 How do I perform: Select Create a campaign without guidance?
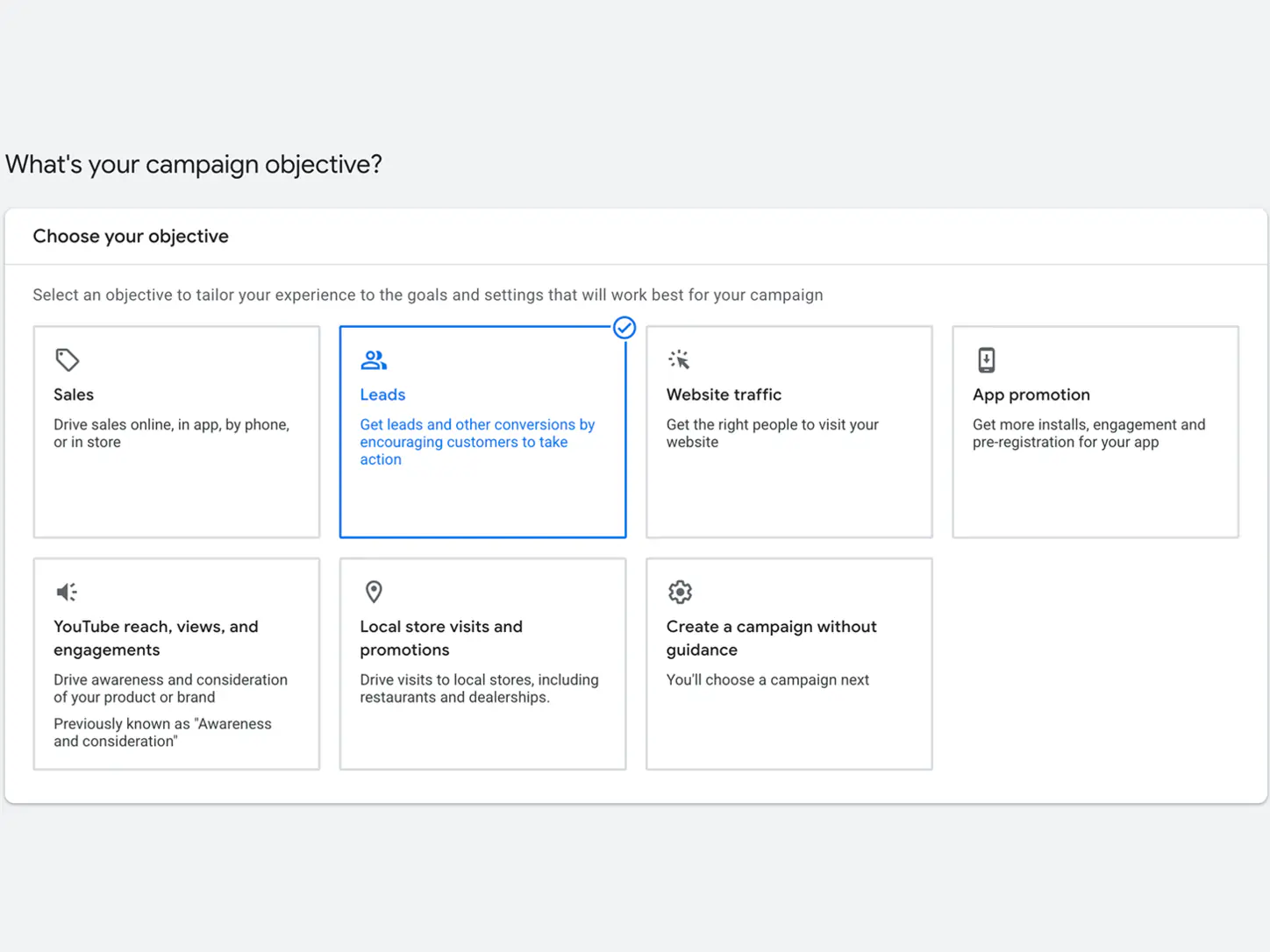pyautogui.click(x=772, y=638)
